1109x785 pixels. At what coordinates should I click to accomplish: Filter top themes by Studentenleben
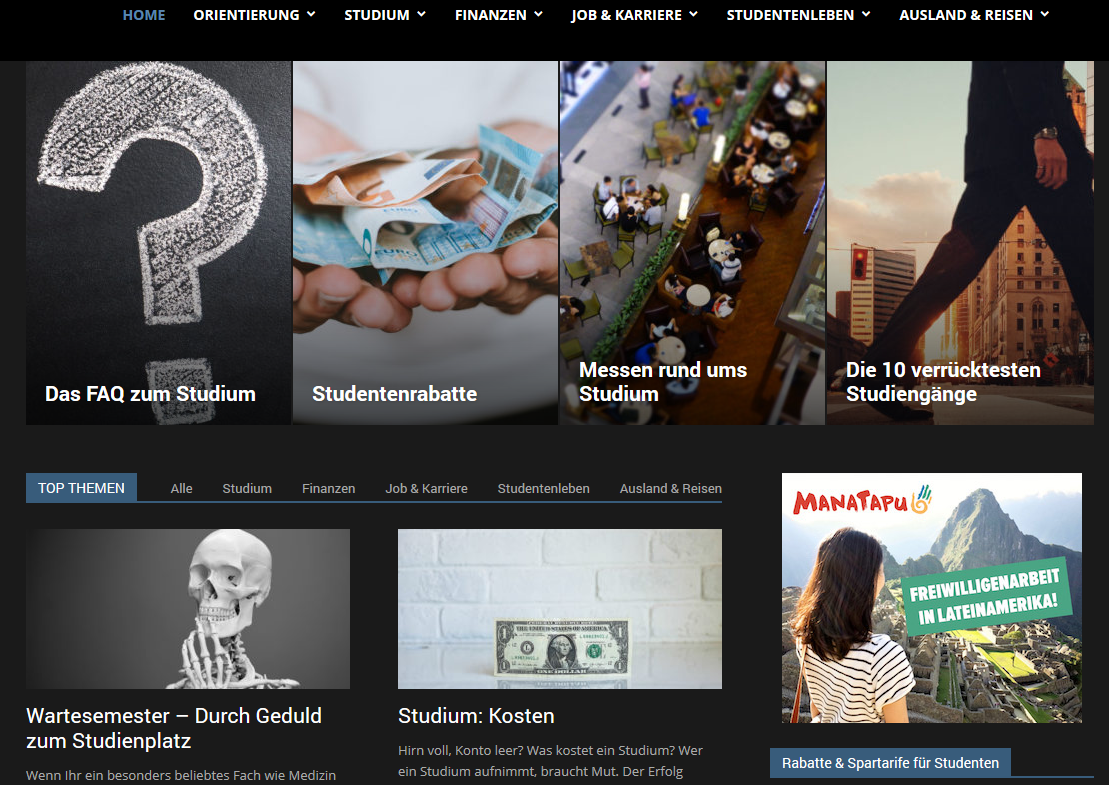[543, 488]
